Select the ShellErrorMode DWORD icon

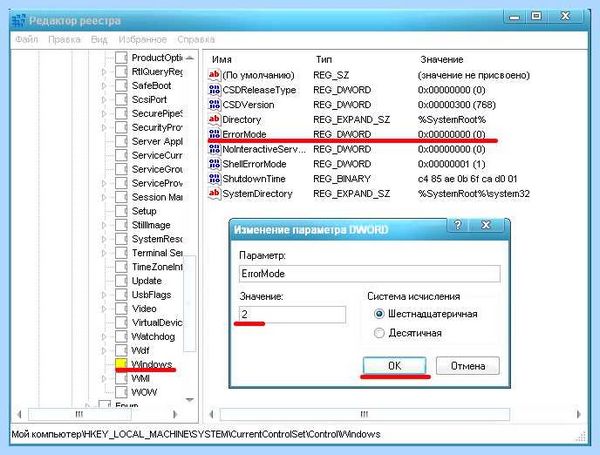point(214,164)
